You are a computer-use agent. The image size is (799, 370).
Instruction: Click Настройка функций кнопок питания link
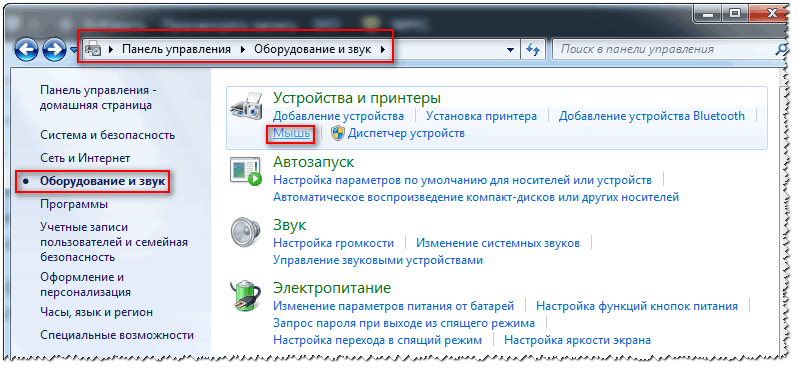coord(637,306)
